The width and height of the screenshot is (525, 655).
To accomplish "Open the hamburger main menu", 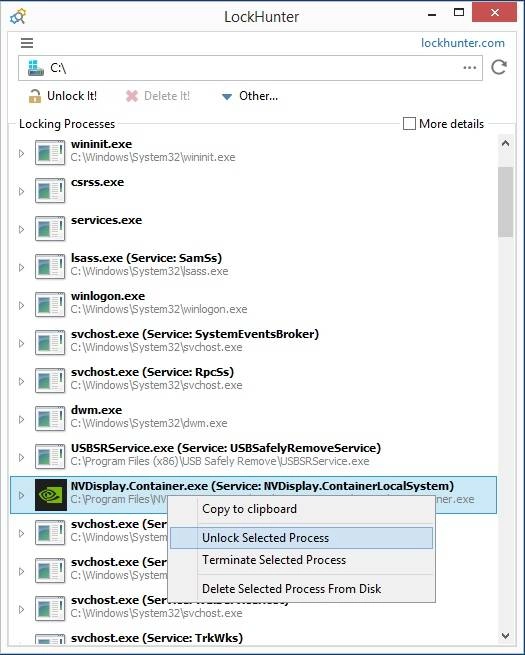I will [27, 43].
